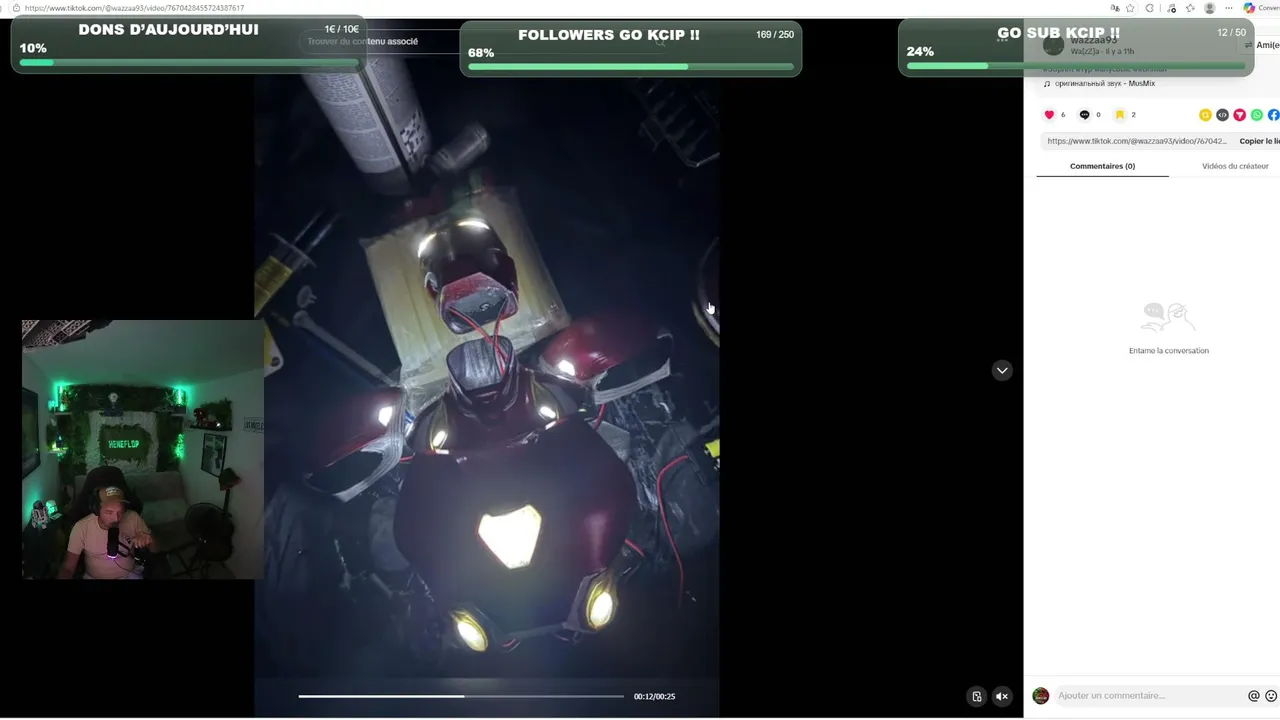
Task: Share the video on WhatsApp
Action: tap(1257, 115)
